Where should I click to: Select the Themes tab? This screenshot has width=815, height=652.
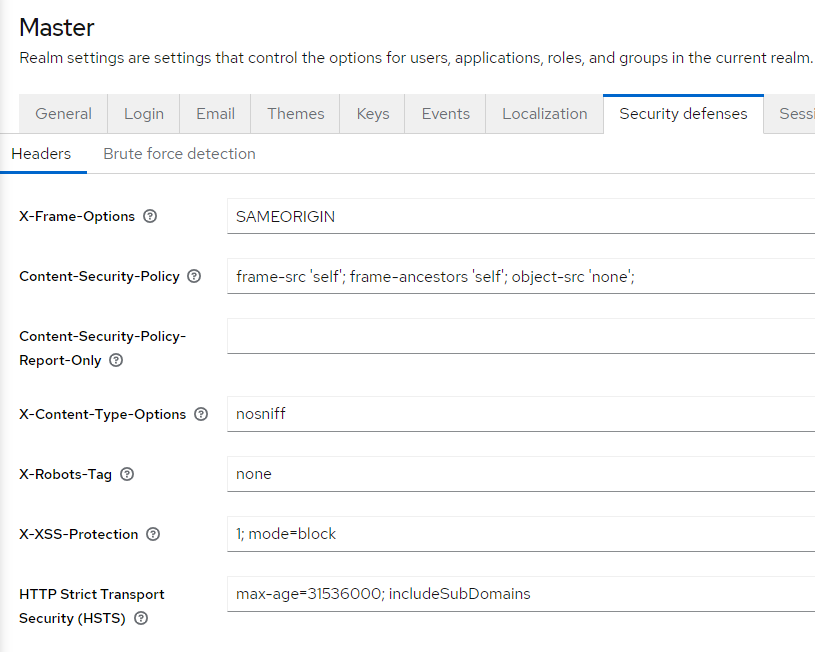[295, 114]
